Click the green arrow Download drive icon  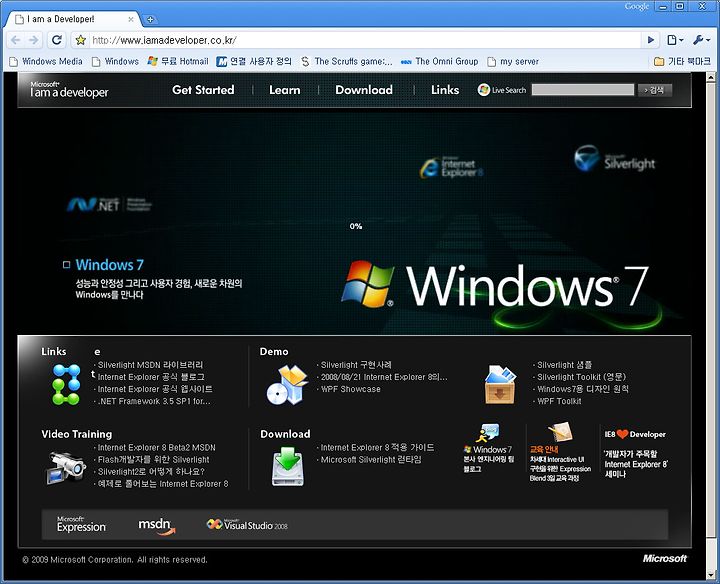(287, 467)
